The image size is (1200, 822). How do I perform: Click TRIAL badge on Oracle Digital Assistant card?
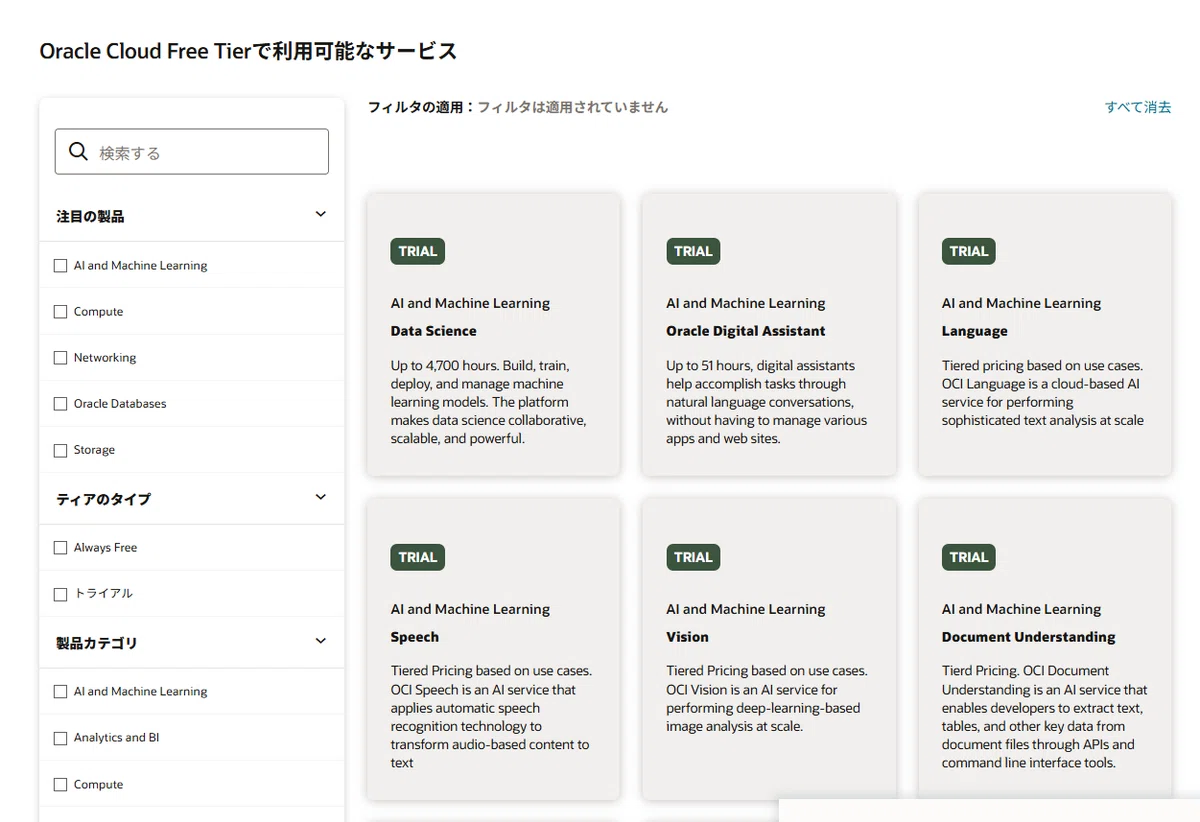pos(693,251)
